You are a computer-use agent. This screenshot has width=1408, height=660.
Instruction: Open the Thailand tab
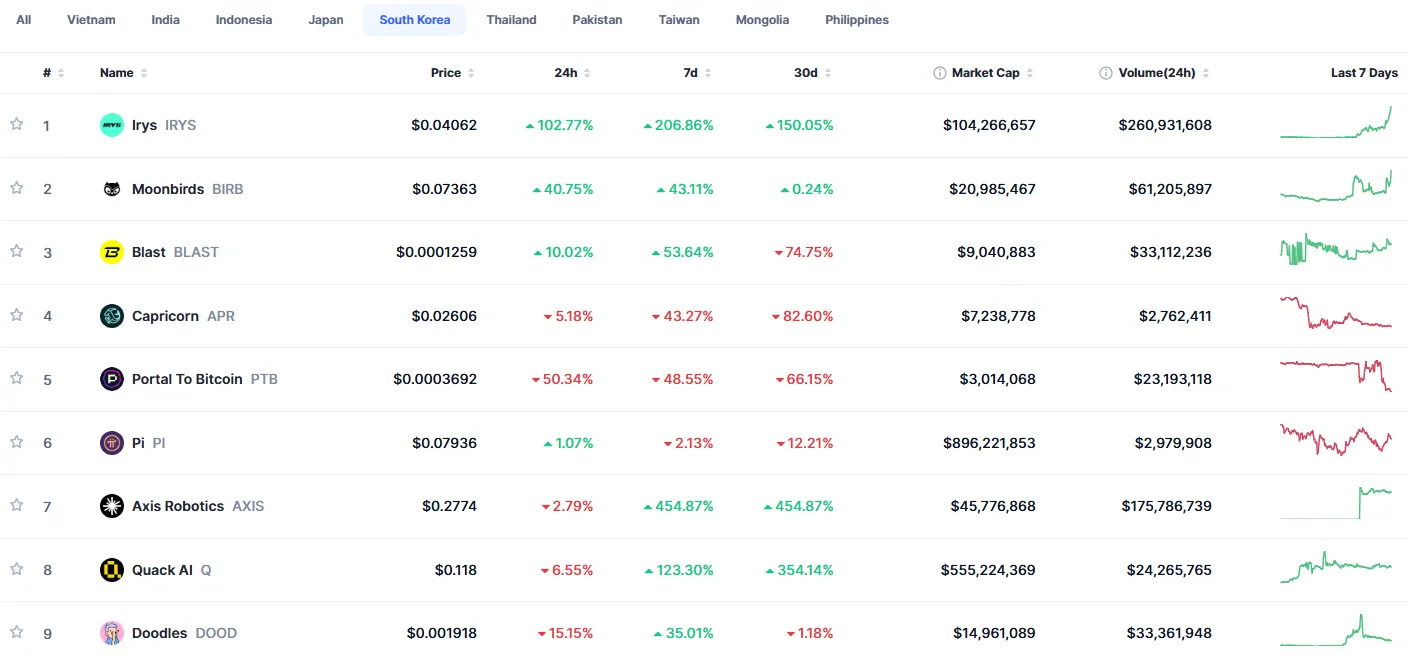tap(512, 20)
